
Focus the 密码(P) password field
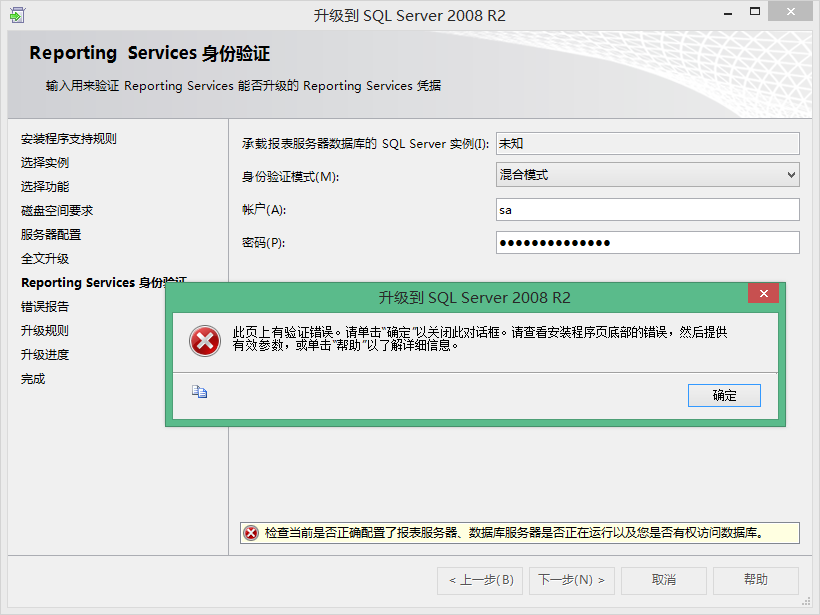[647, 243]
